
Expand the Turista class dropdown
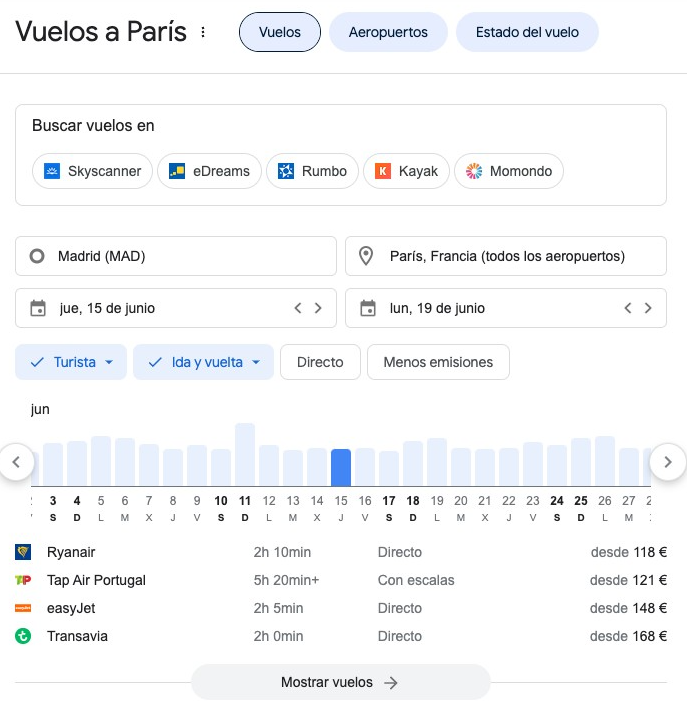tap(71, 362)
